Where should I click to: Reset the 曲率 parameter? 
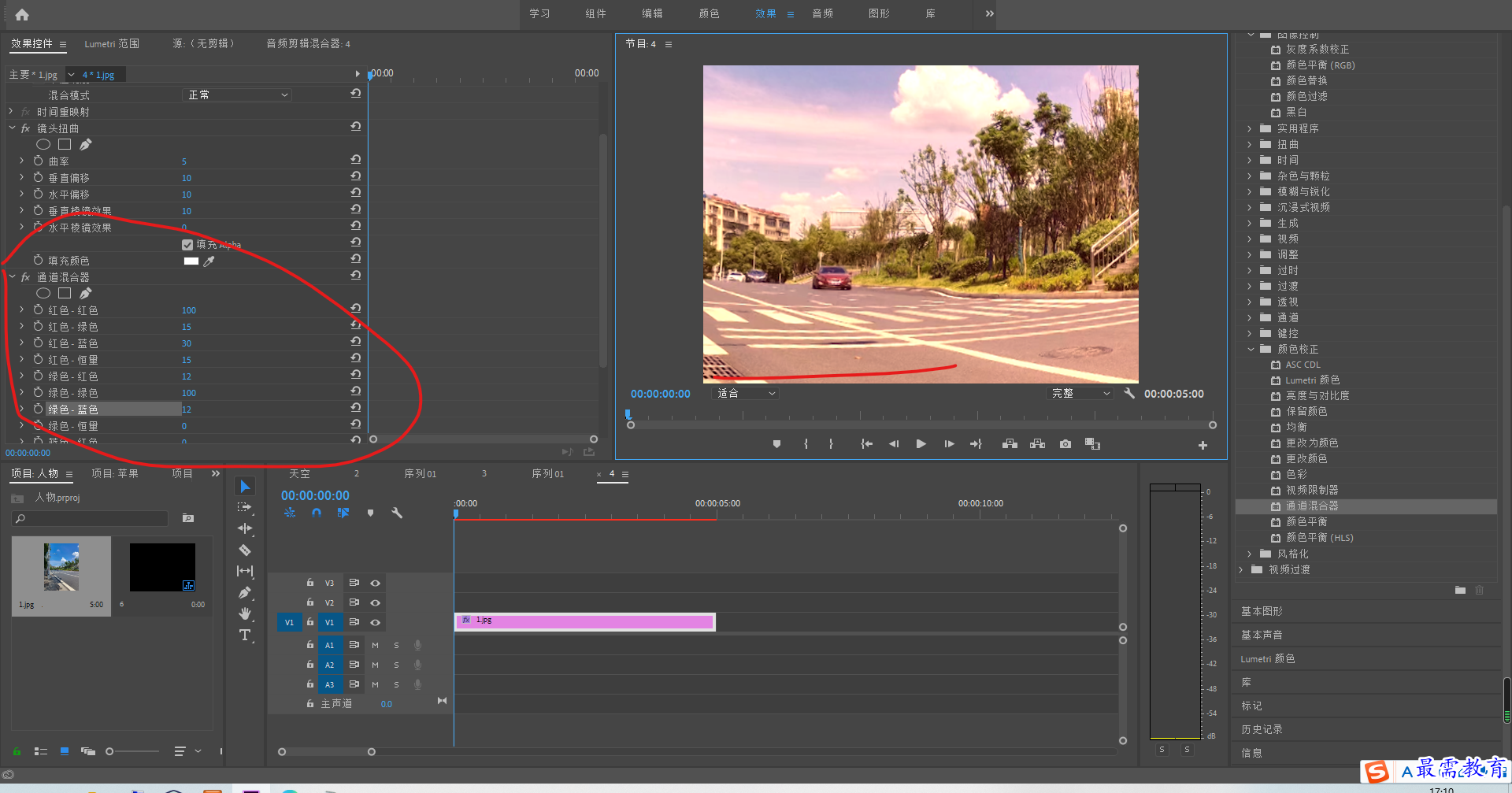[x=355, y=160]
